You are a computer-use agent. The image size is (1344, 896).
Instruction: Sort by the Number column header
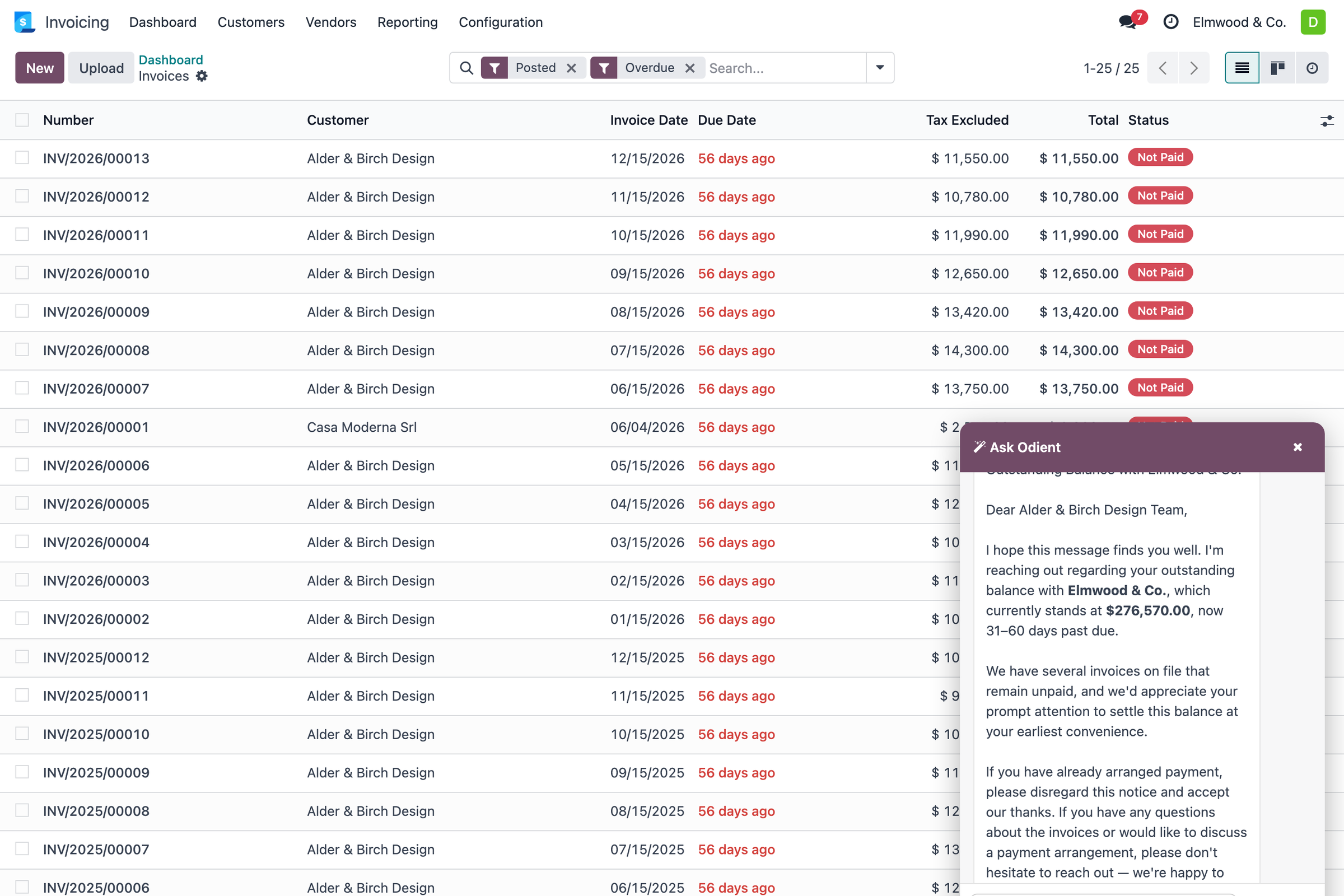tap(68, 120)
